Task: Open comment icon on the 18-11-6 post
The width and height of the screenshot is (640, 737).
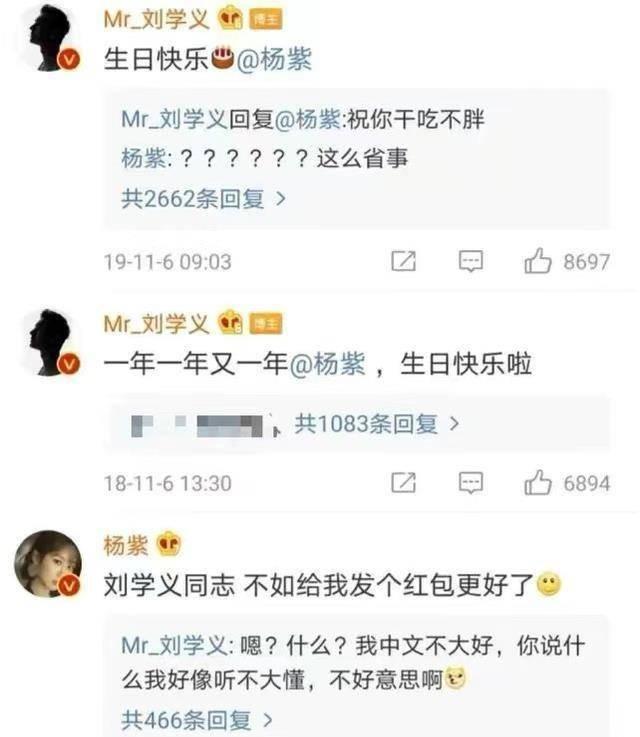Action: (x=470, y=483)
